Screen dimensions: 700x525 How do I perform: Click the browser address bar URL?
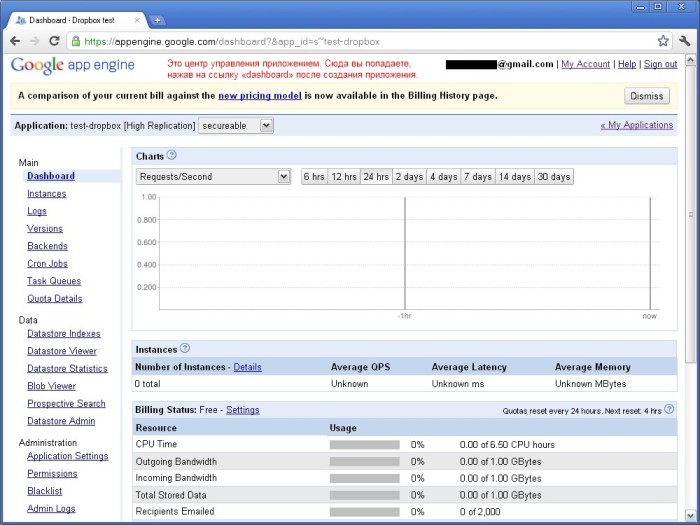click(232, 42)
